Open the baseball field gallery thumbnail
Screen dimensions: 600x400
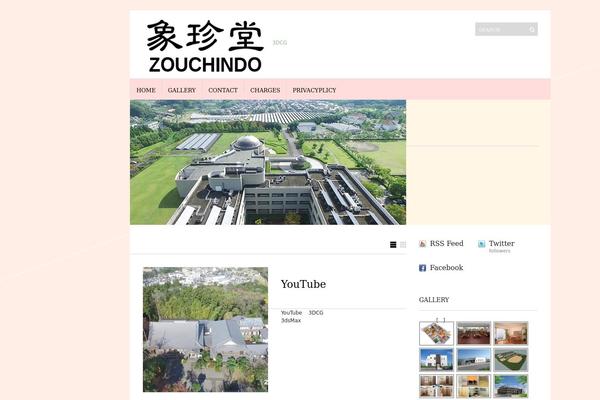(x=510, y=360)
